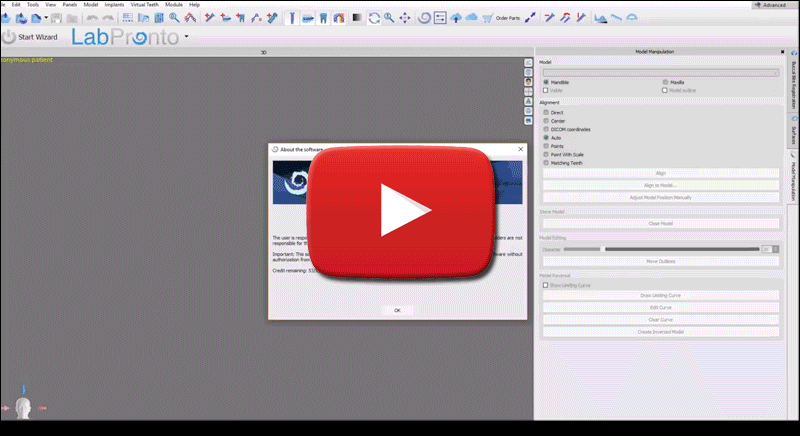Viewport: 800px width, 436px height.
Task: Open the Help menu
Action: pos(194,5)
